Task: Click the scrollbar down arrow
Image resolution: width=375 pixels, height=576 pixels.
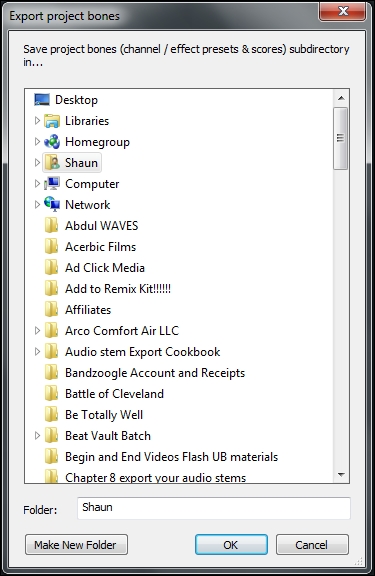Action: [341, 475]
